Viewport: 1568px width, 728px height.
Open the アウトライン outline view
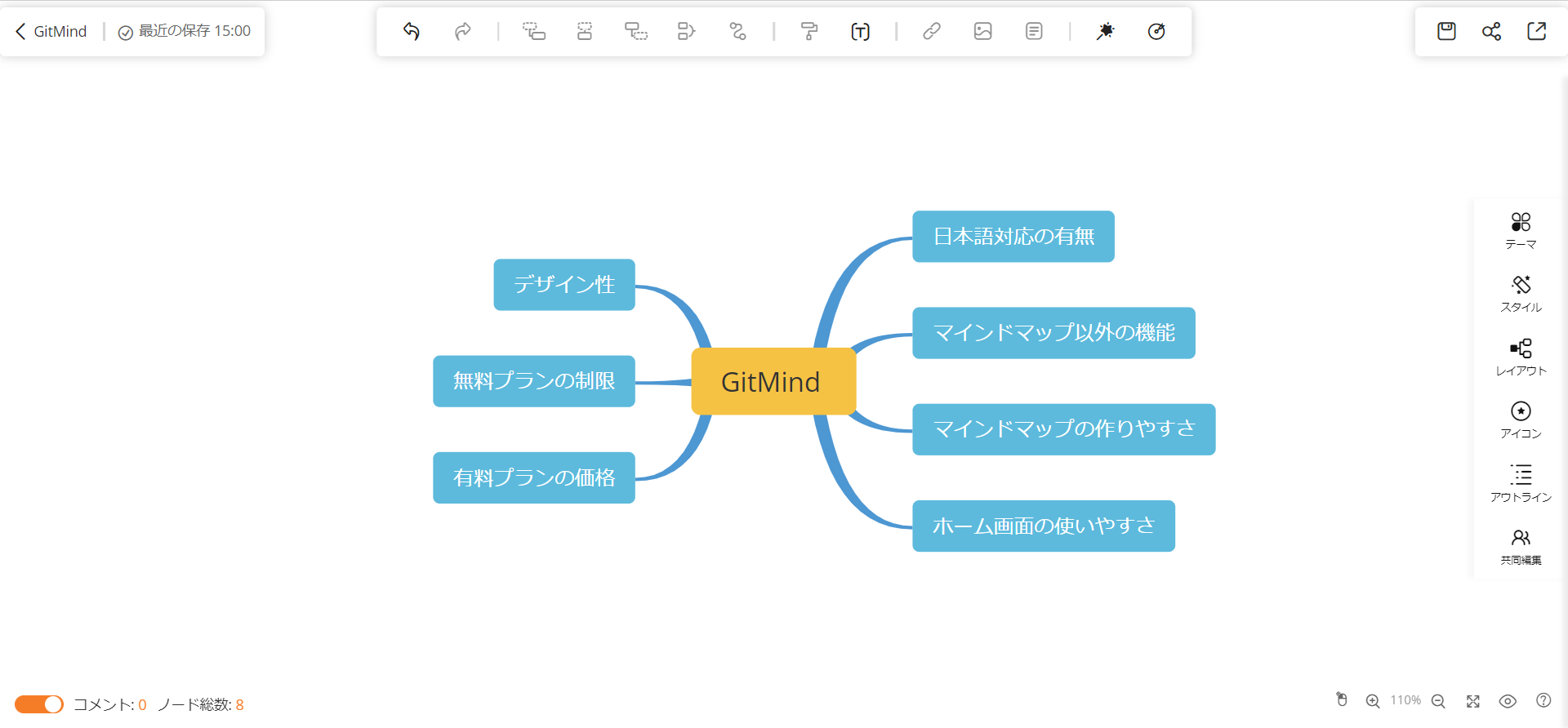click(x=1521, y=484)
